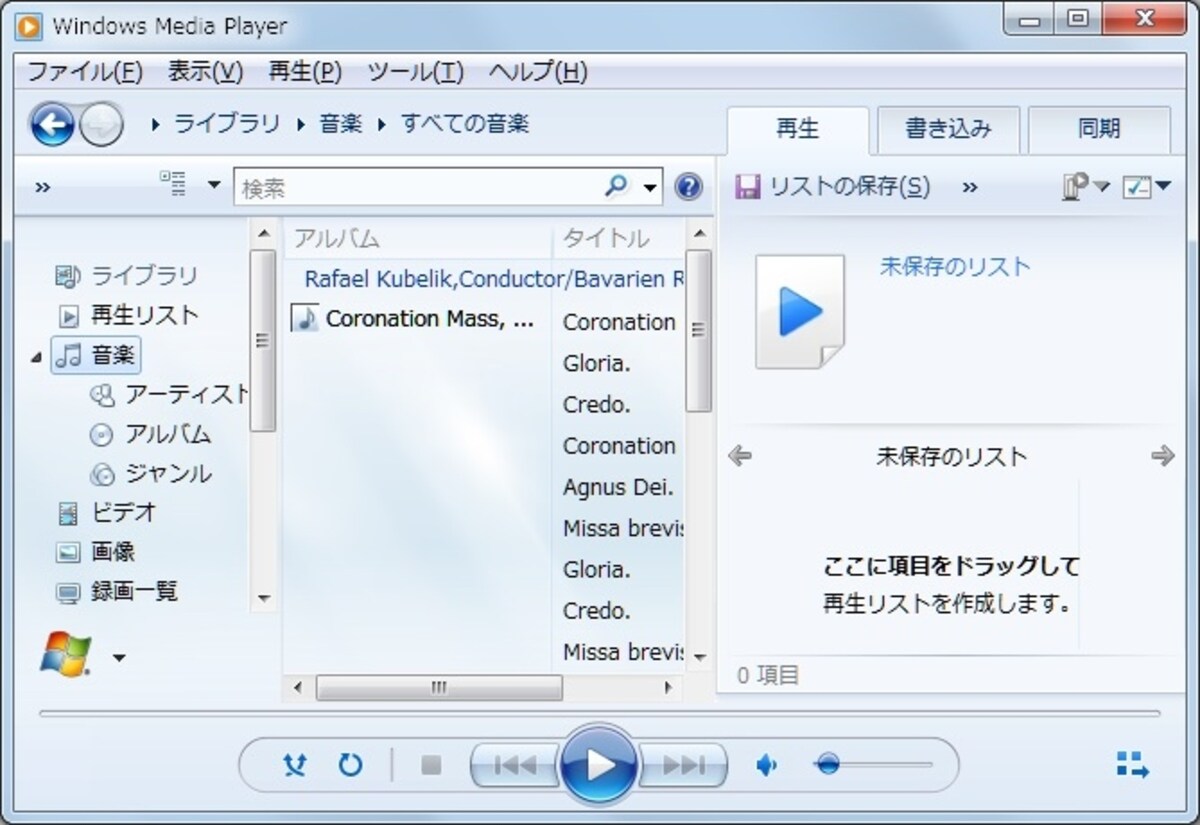Viewport: 1200px width, 825px height.
Task: Toggle repeat playback
Action: pyautogui.click(x=350, y=766)
